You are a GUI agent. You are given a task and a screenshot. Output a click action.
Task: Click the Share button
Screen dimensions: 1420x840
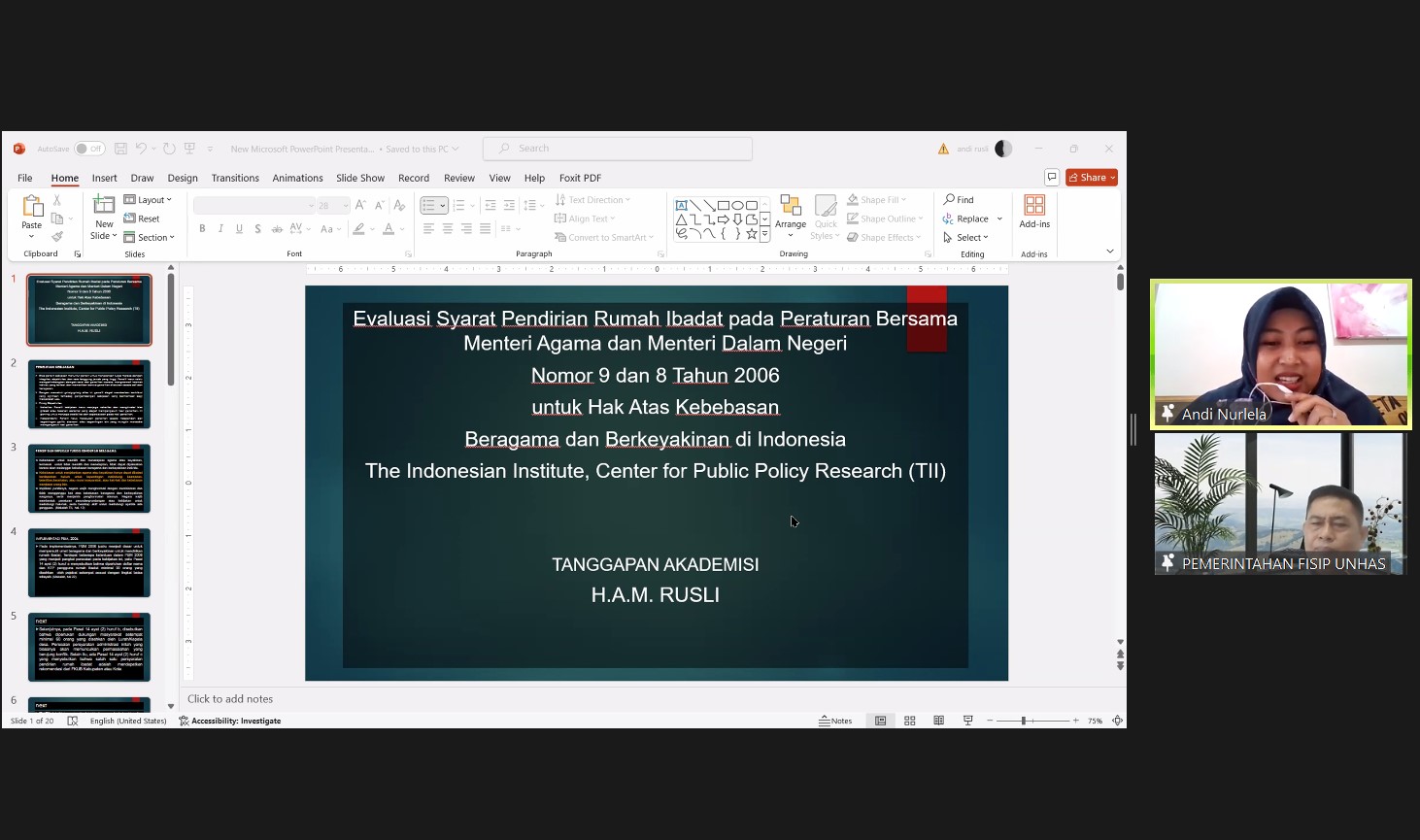point(1092,177)
